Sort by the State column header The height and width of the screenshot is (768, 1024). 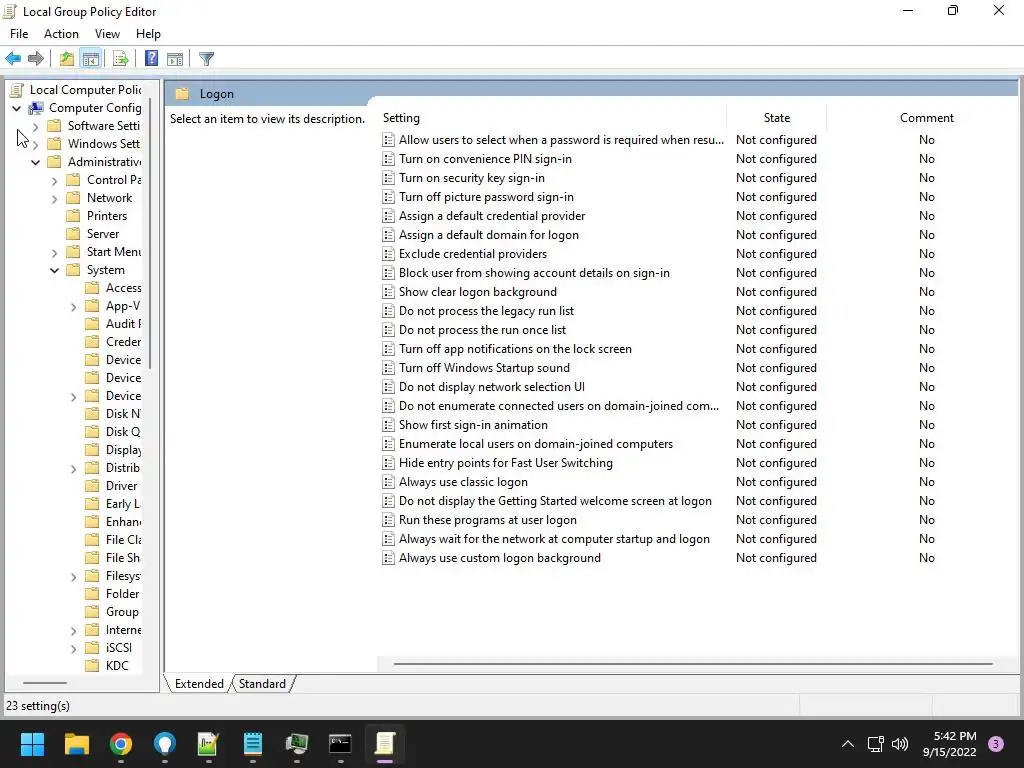(x=776, y=118)
